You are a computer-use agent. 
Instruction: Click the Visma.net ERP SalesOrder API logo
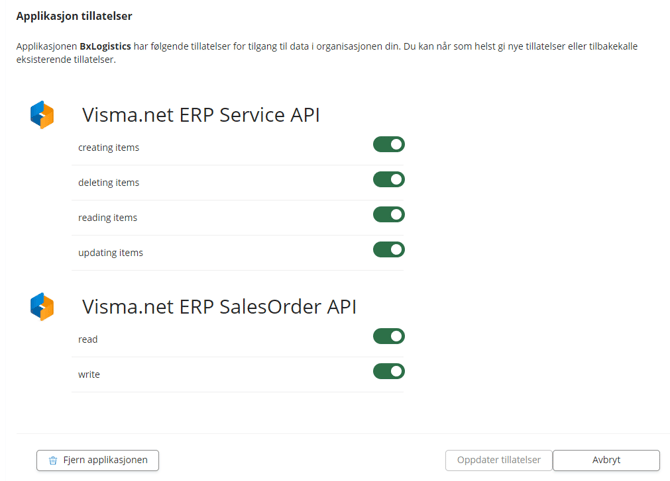pyautogui.click(x=42, y=307)
